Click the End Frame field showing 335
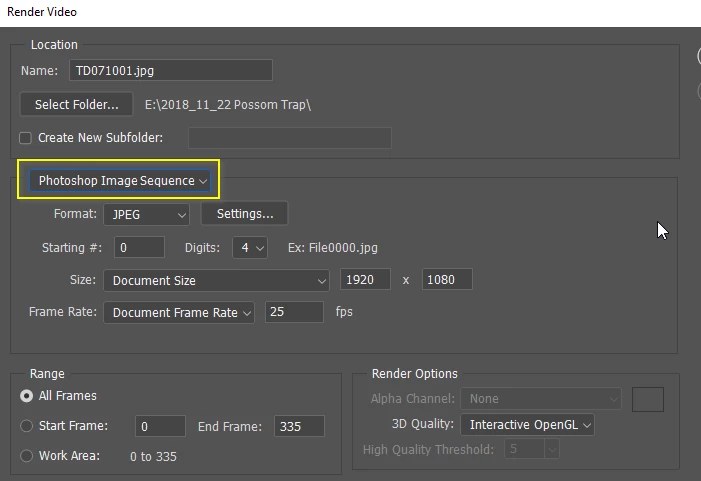 tap(299, 426)
